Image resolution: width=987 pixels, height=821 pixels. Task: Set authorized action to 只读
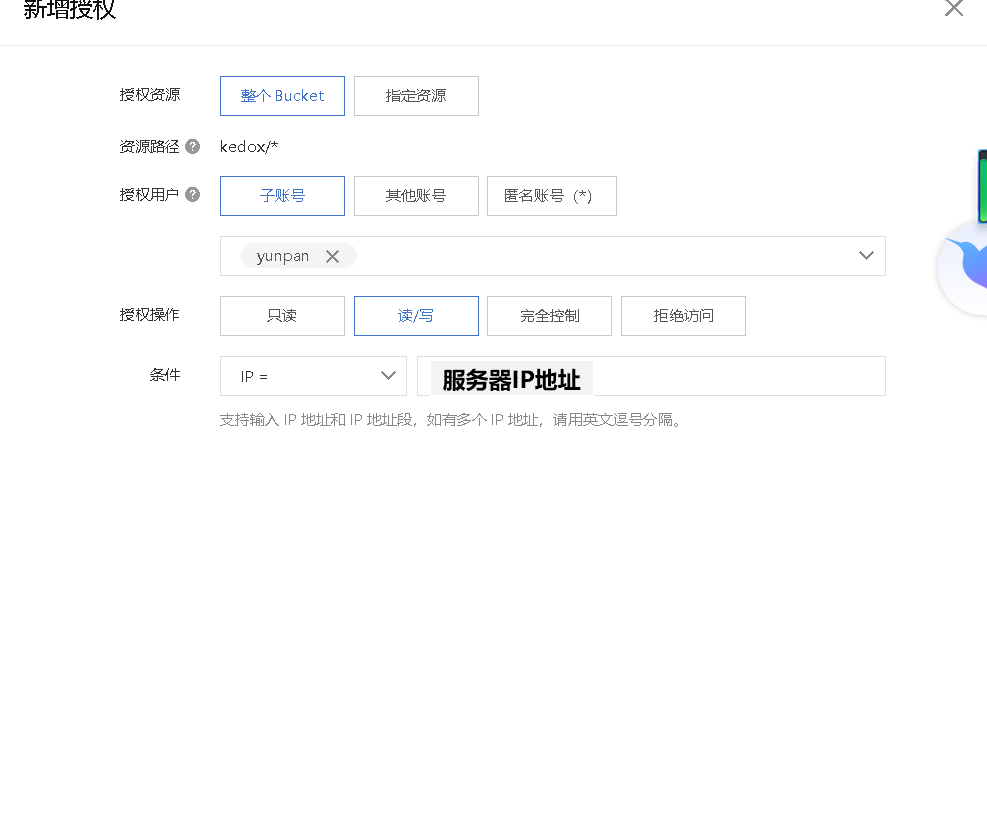[282, 316]
